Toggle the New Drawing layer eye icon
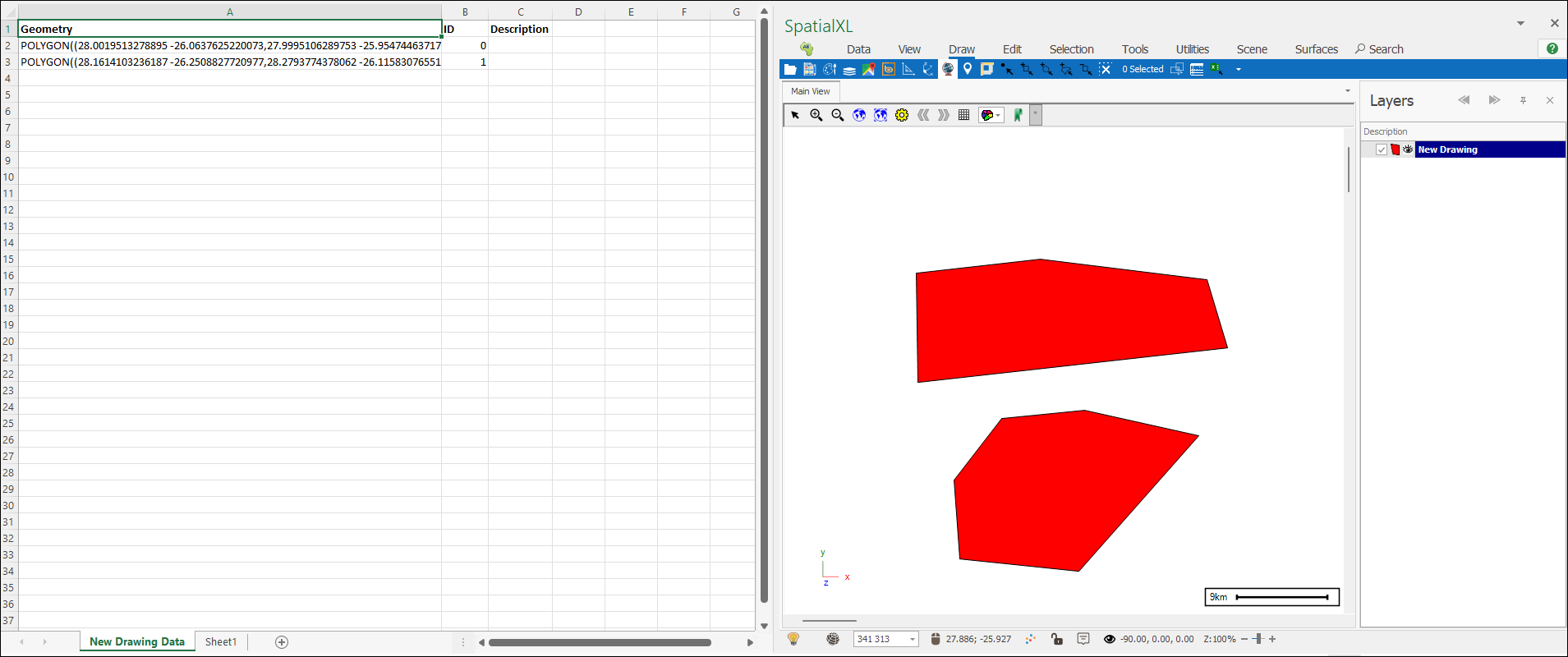The width and height of the screenshot is (1568, 657). coord(1408,149)
